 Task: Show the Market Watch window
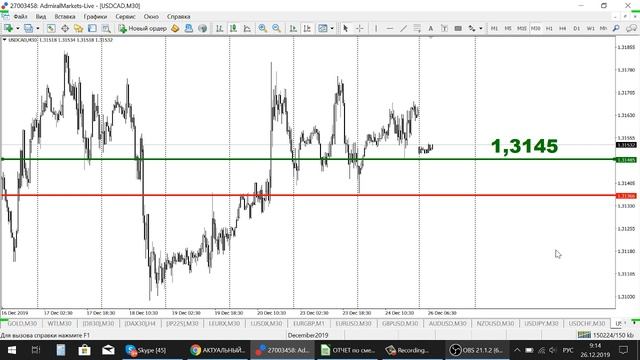coord(51,28)
